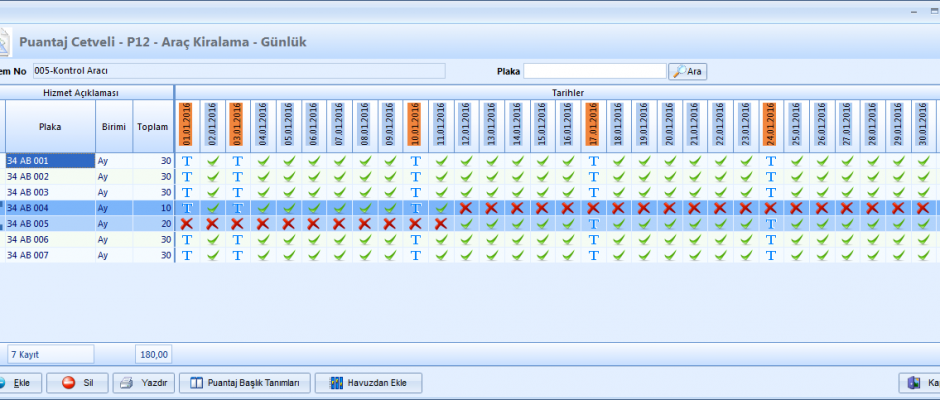Screen dimensions: 940x400
Task: Toggle checkmark for 34 AB 005 on 20.01.2016
Action: point(669,224)
